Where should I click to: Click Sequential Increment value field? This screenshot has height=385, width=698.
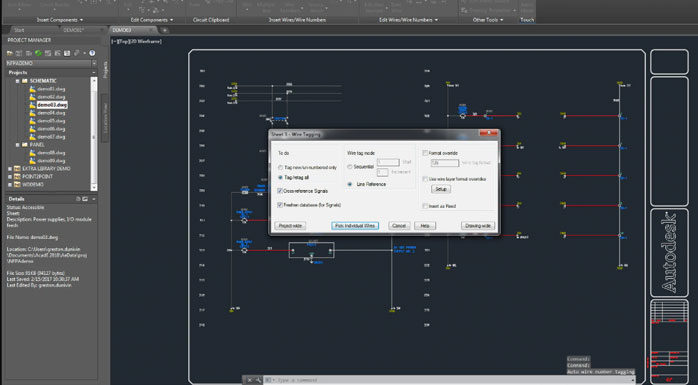pos(383,172)
